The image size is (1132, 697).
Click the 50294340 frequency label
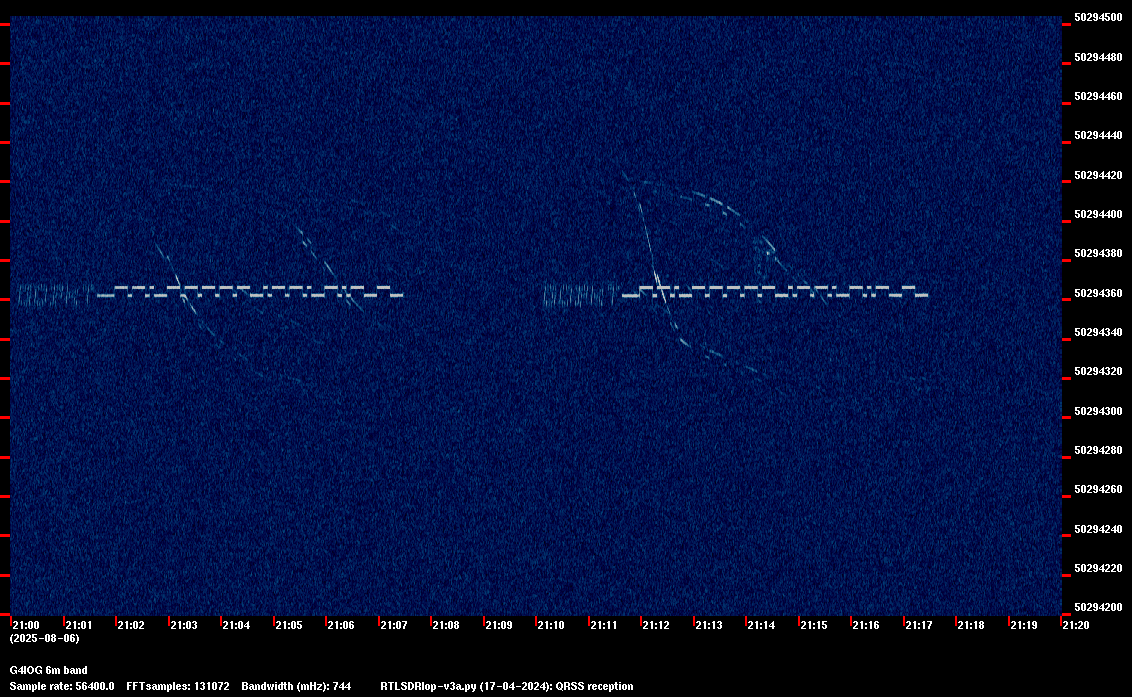click(1098, 332)
